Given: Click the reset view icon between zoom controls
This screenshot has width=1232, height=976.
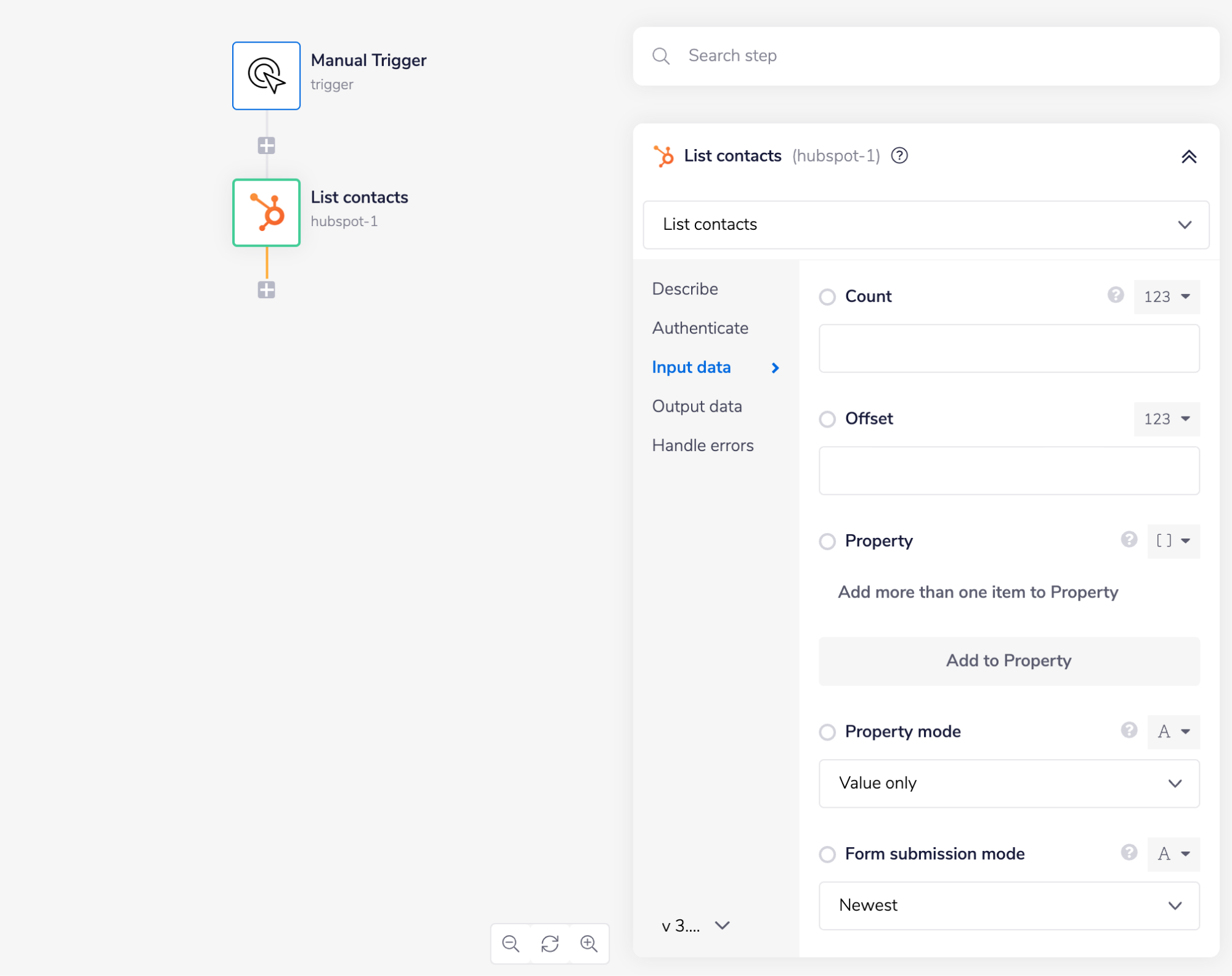Looking at the screenshot, I should [x=549, y=943].
